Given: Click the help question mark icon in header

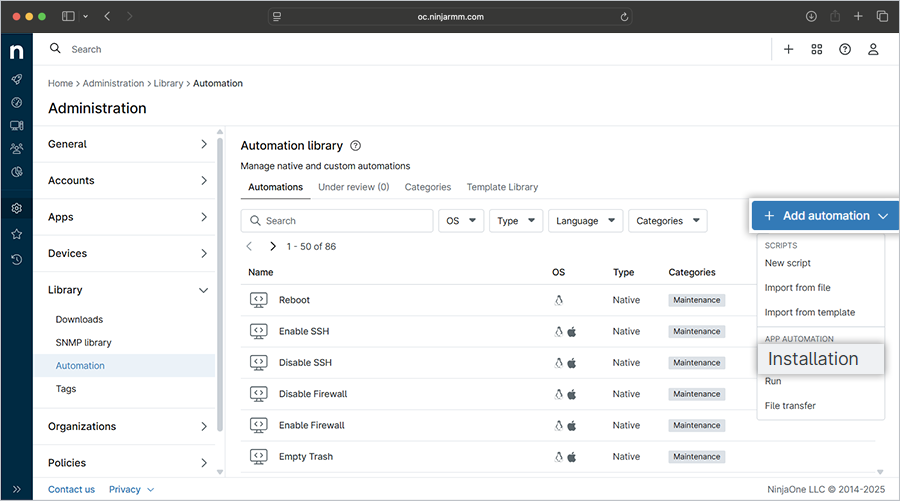Looking at the screenshot, I should (x=845, y=49).
